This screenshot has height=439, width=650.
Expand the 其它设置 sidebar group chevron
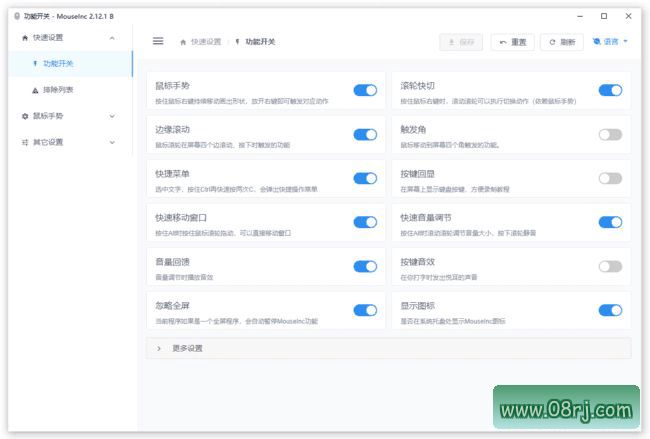point(112,143)
